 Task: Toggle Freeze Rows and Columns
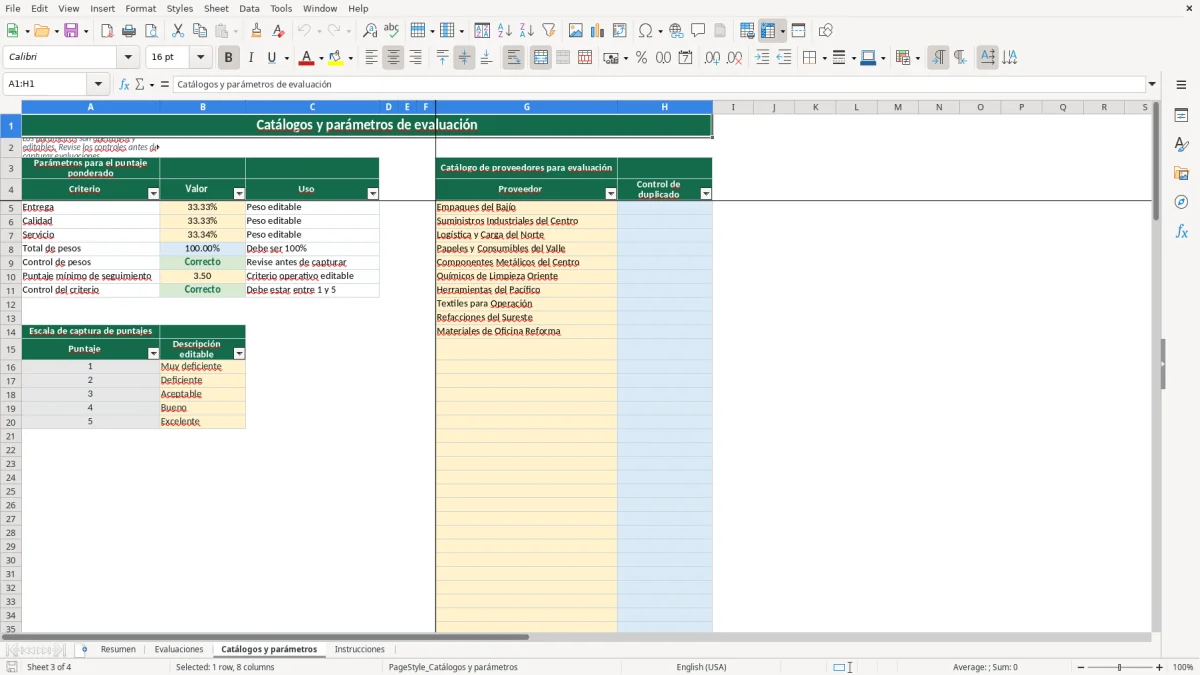click(768, 31)
